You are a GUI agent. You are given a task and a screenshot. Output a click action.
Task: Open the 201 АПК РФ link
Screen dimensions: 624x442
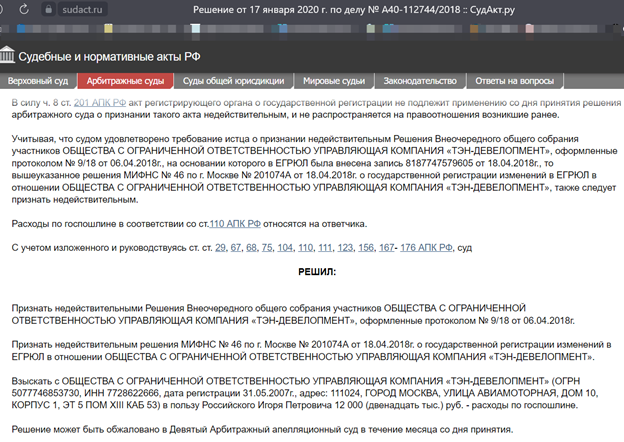coord(106,102)
